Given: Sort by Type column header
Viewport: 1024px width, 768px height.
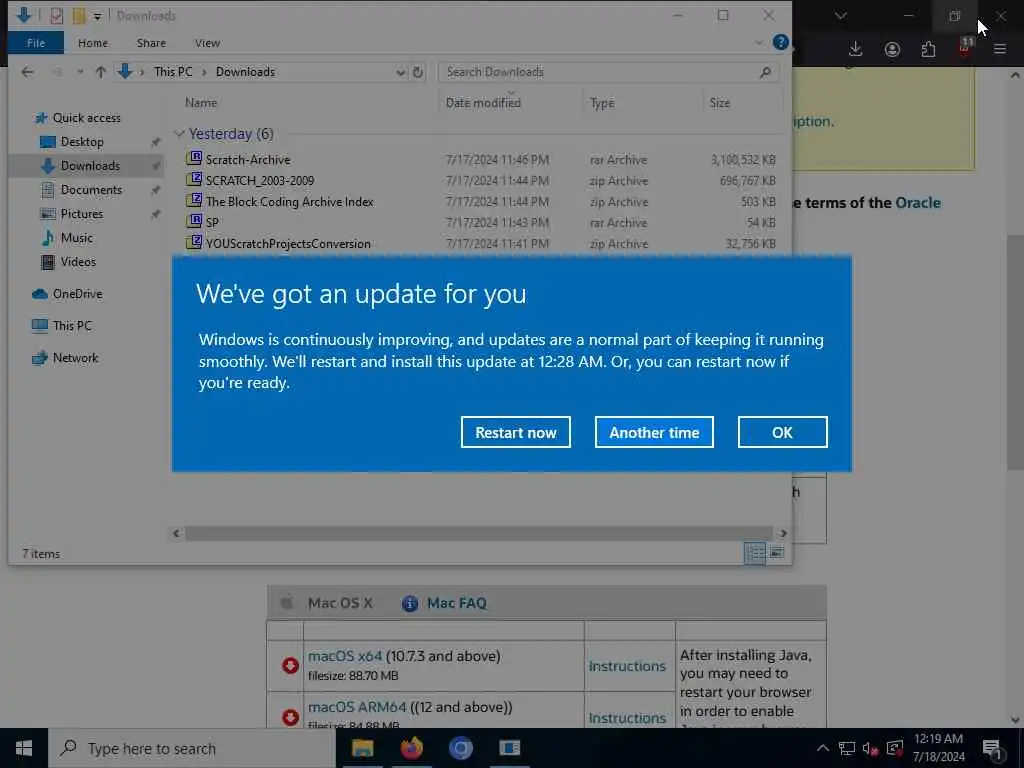Looking at the screenshot, I should point(602,103).
